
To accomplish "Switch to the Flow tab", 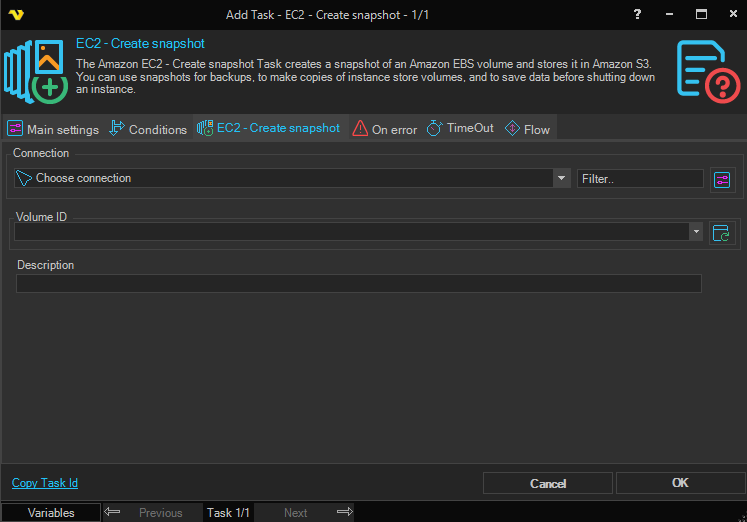I will (x=527, y=129).
